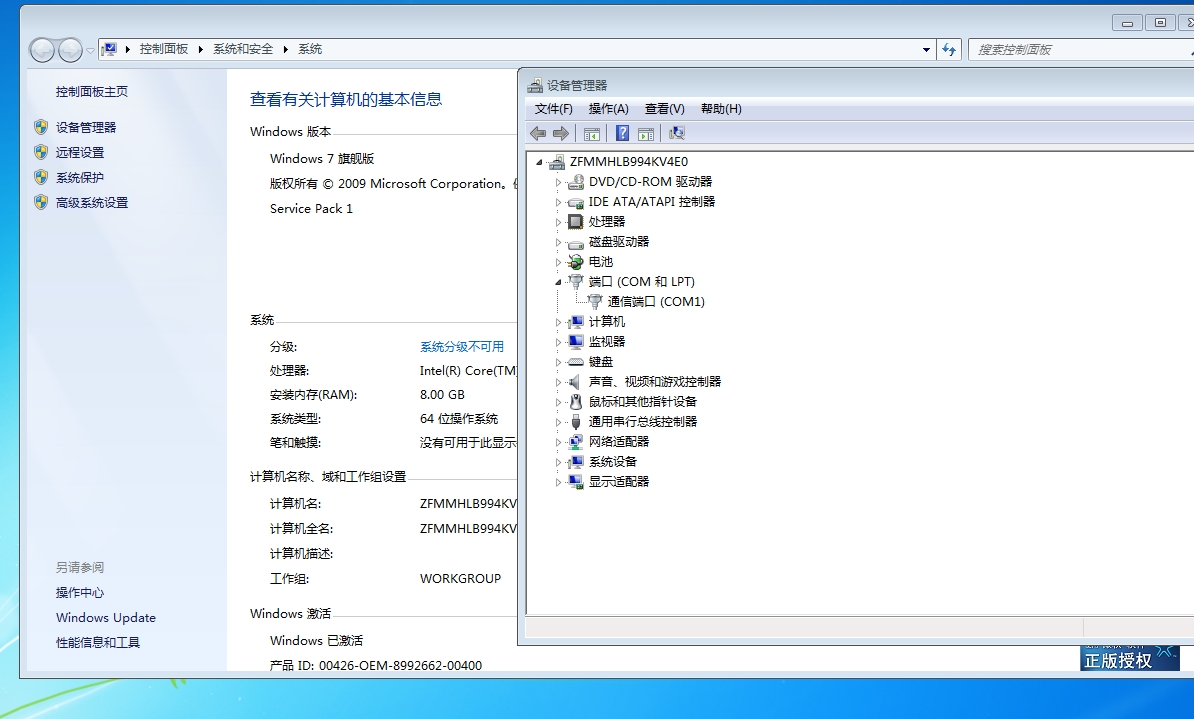1194x719 pixels.
Task: Click shield icon beside 设备管理器 link
Action: tap(41, 127)
